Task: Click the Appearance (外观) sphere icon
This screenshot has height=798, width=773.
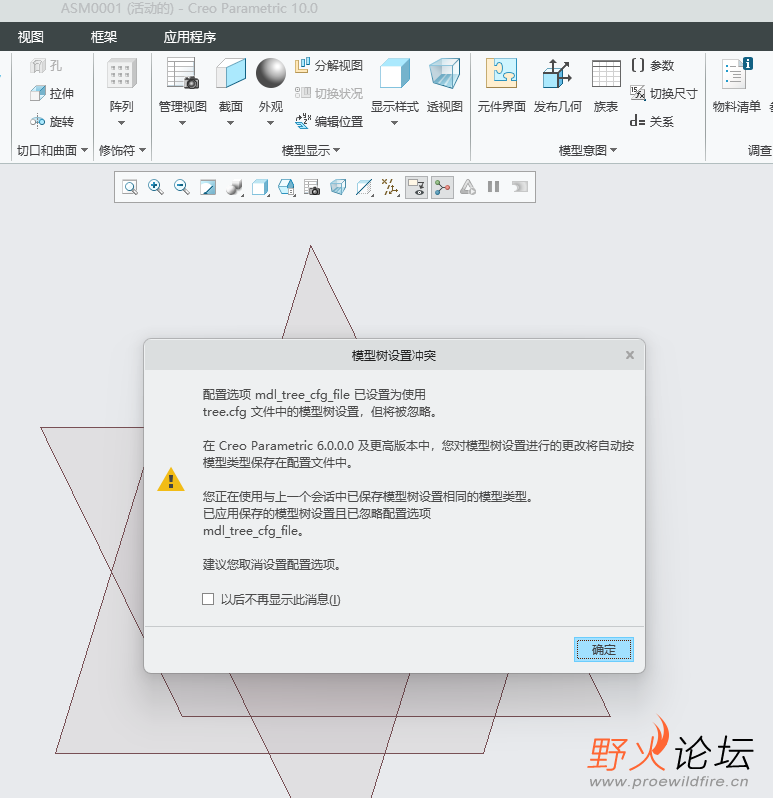Action: 271,73
